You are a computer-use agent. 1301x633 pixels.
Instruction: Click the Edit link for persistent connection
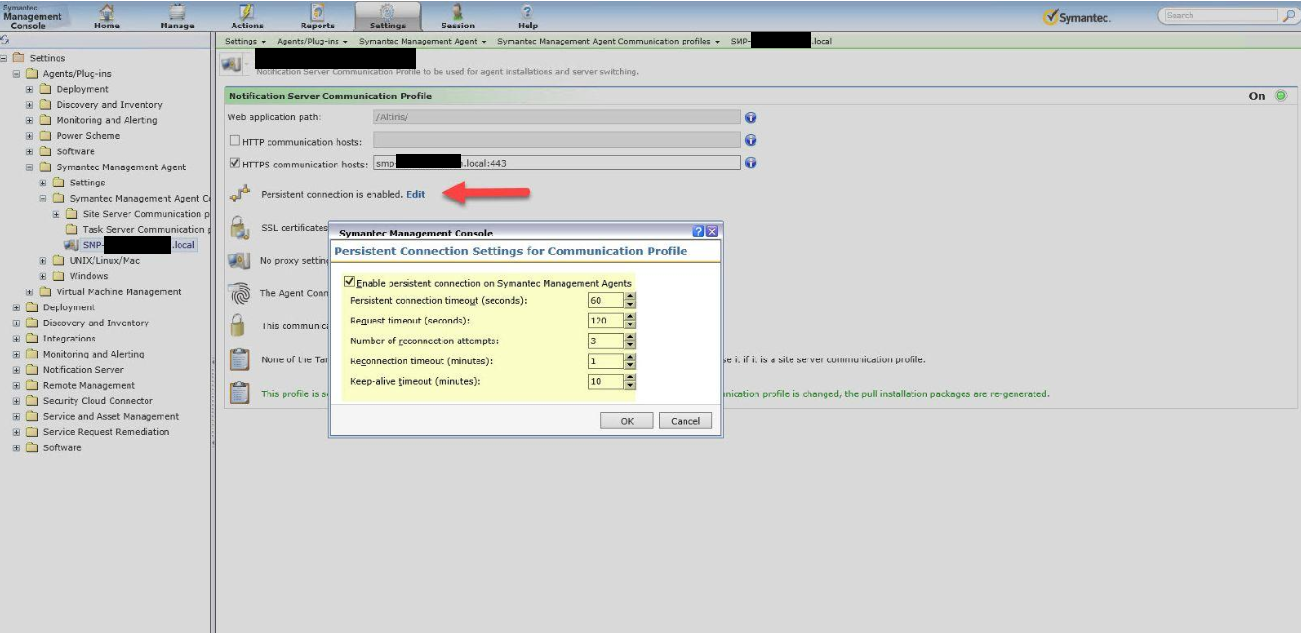(415, 194)
